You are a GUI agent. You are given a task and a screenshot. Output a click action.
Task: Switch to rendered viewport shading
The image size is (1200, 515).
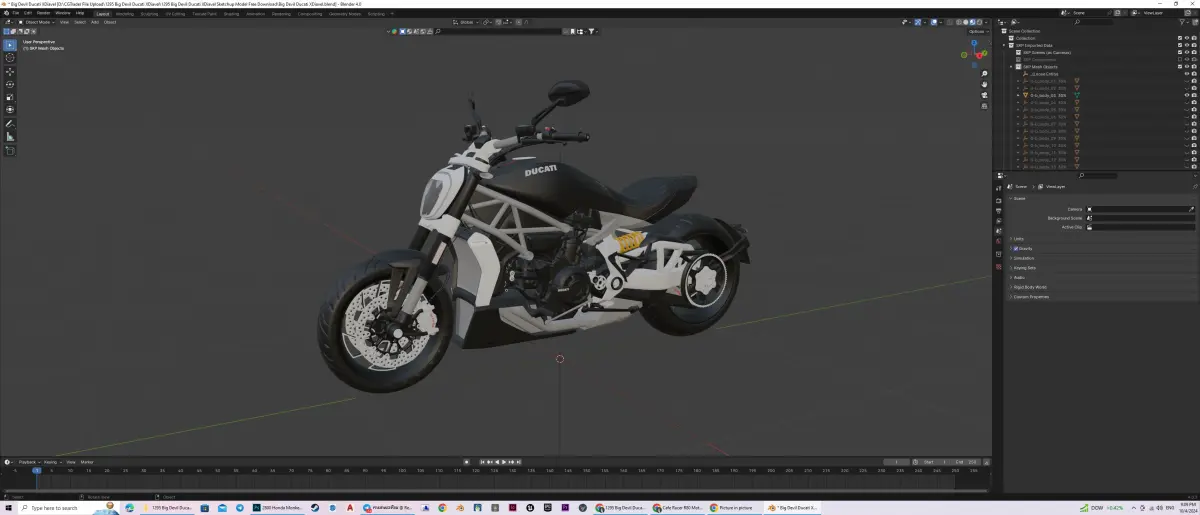978,21
